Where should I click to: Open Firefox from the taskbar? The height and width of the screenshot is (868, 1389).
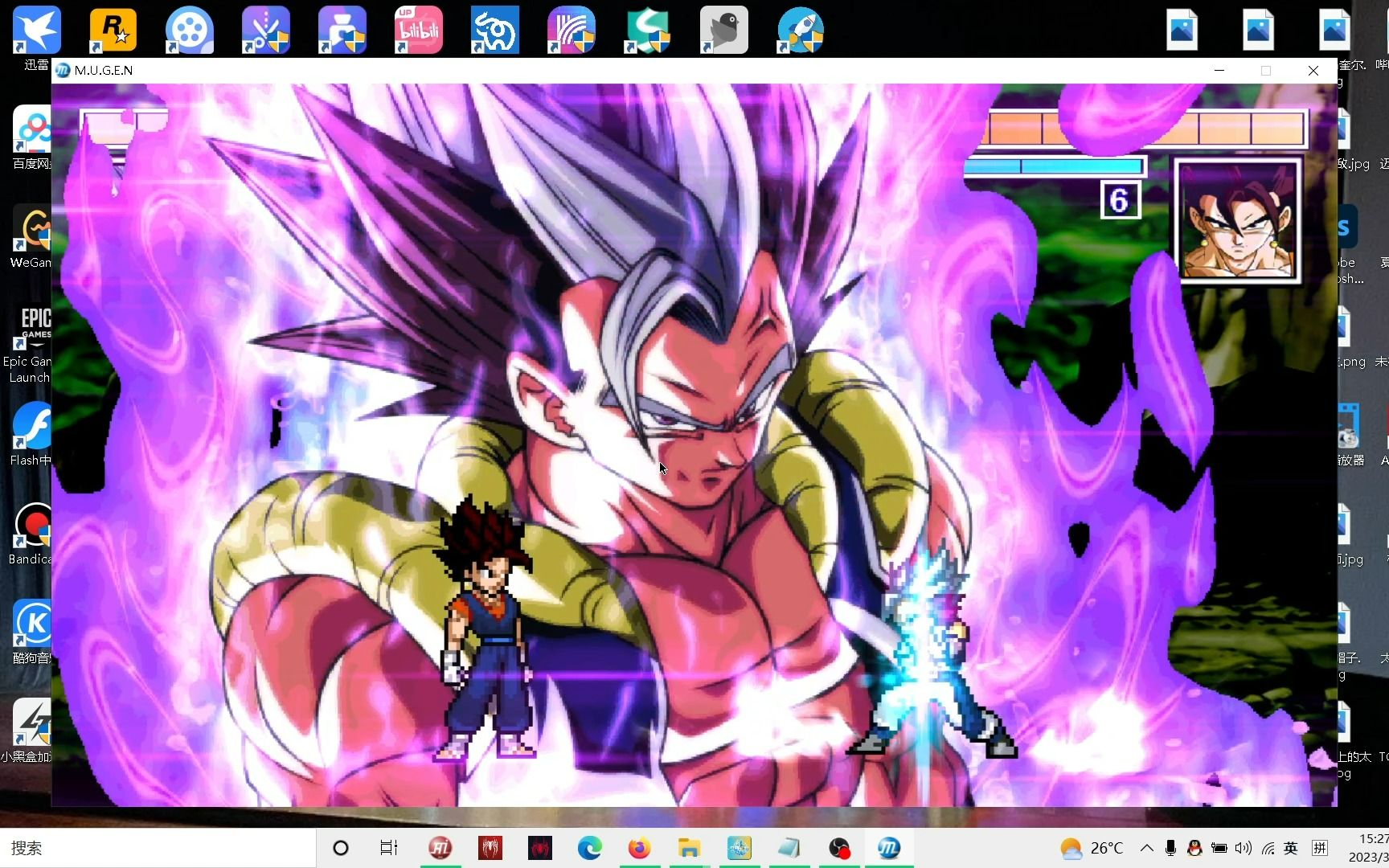pyautogui.click(x=639, y=848)
